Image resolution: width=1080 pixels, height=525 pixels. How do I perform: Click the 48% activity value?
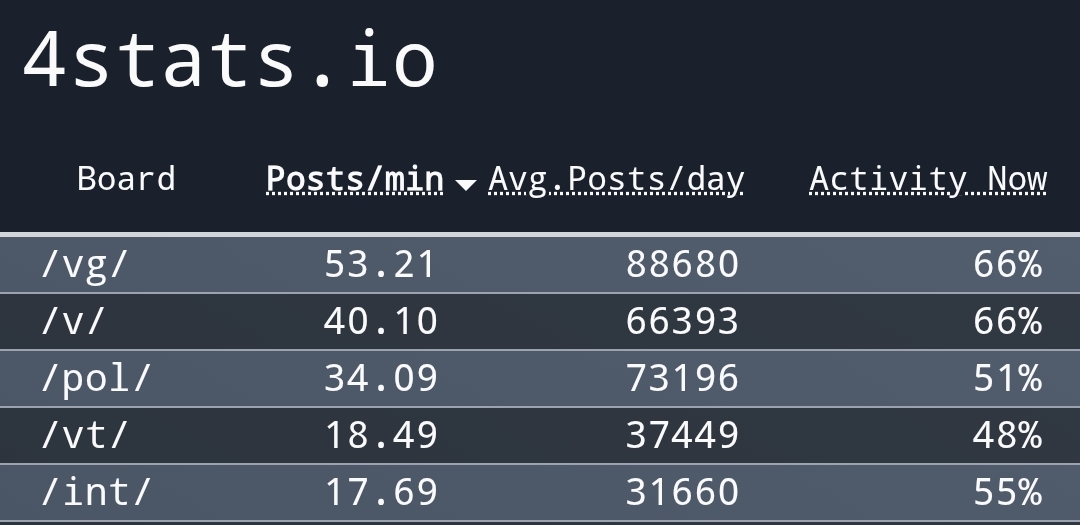[1007, 436]
